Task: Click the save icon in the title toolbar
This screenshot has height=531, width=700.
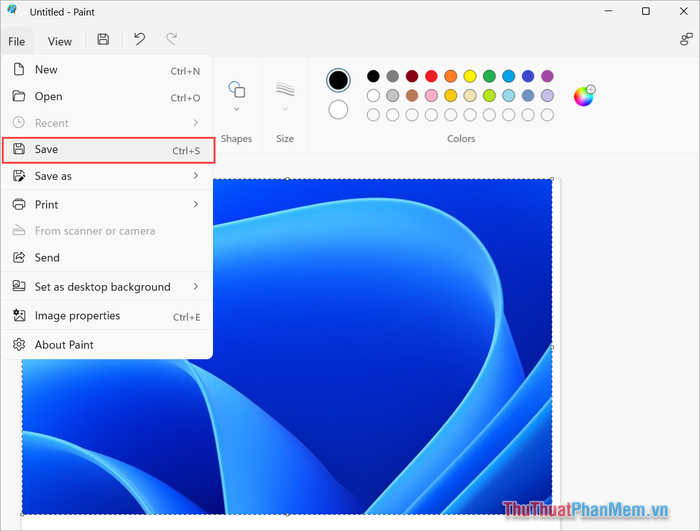Action: click(103, 39)
